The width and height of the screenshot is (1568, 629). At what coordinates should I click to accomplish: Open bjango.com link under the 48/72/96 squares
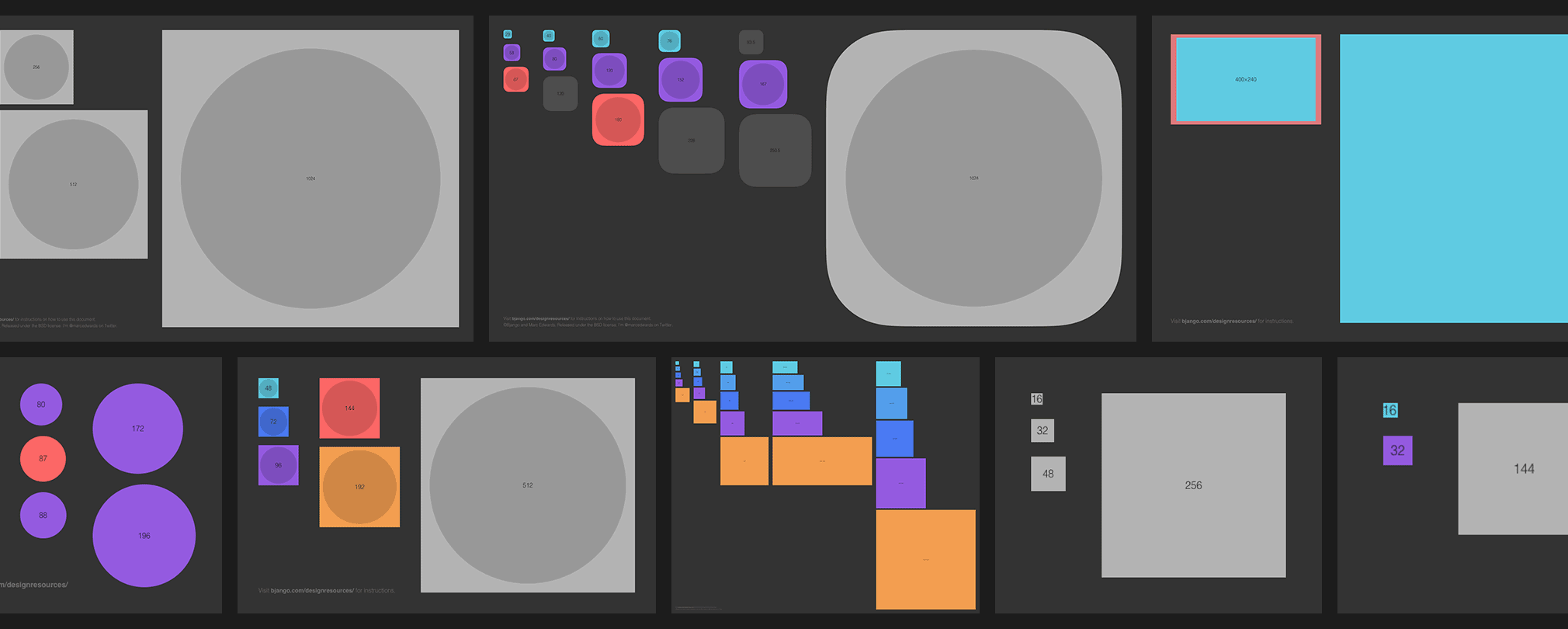pos(312,591)
